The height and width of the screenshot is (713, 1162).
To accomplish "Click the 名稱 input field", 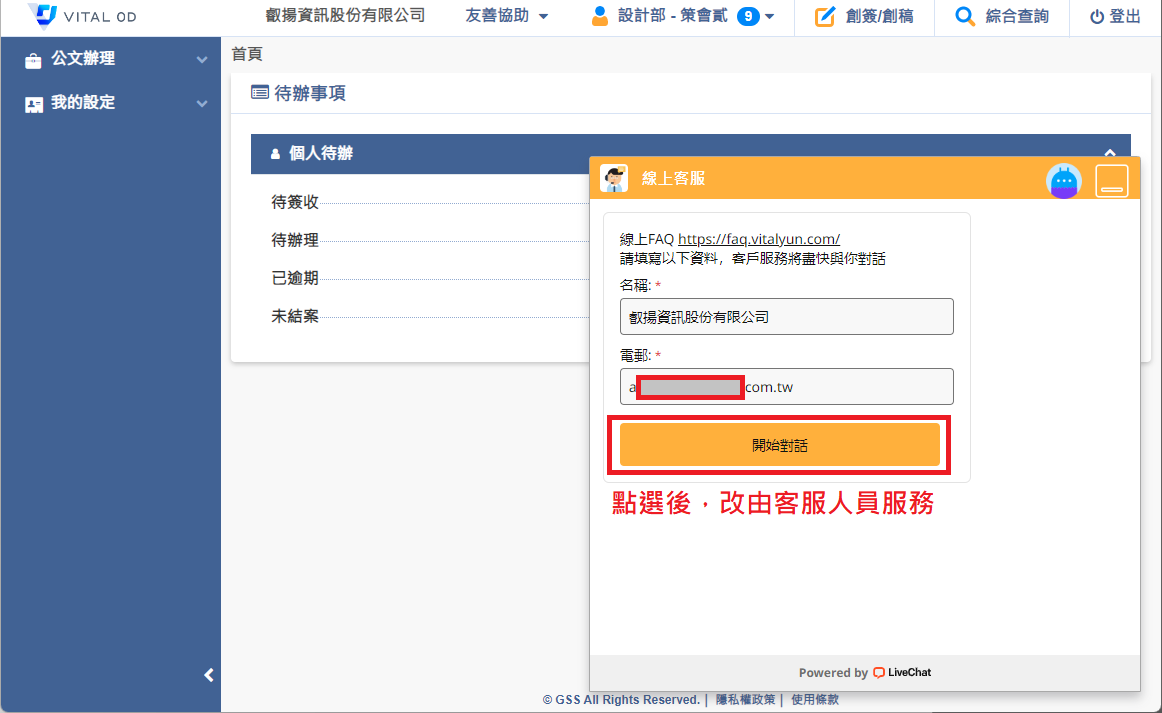I will pyautogui.click(x=786, y=317).
